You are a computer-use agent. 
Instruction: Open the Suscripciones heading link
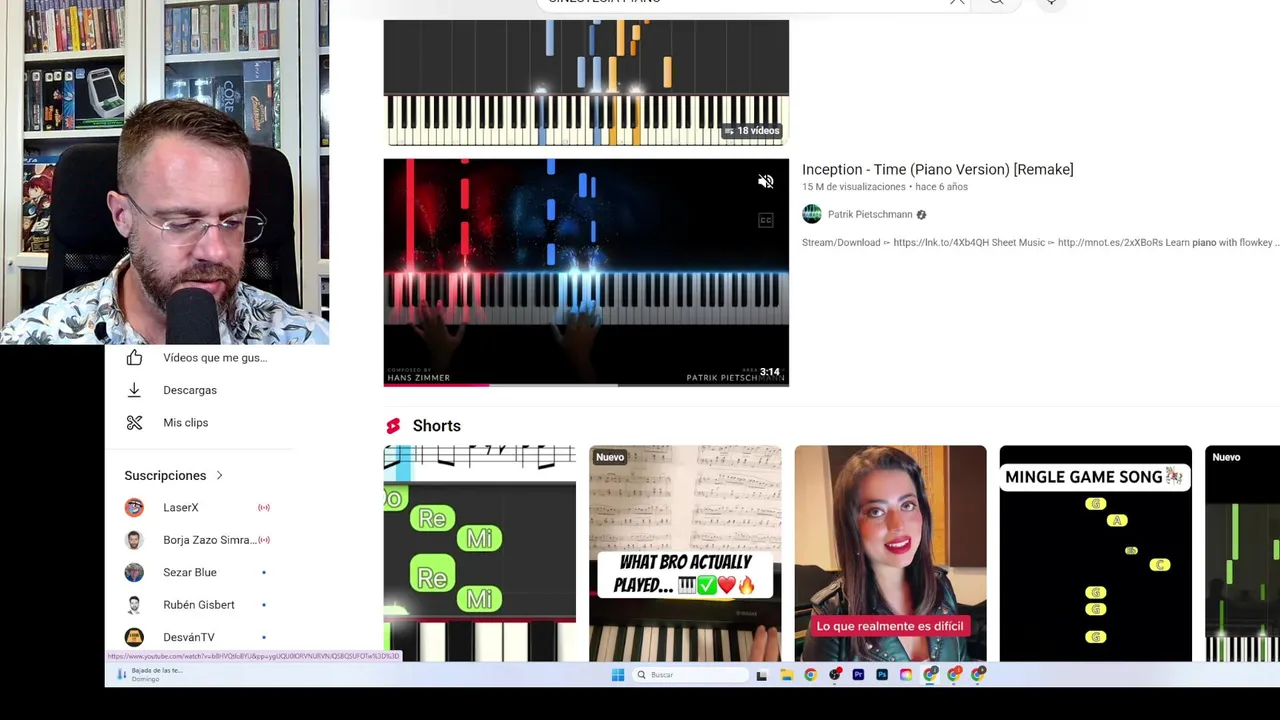[x=165, y=476]
